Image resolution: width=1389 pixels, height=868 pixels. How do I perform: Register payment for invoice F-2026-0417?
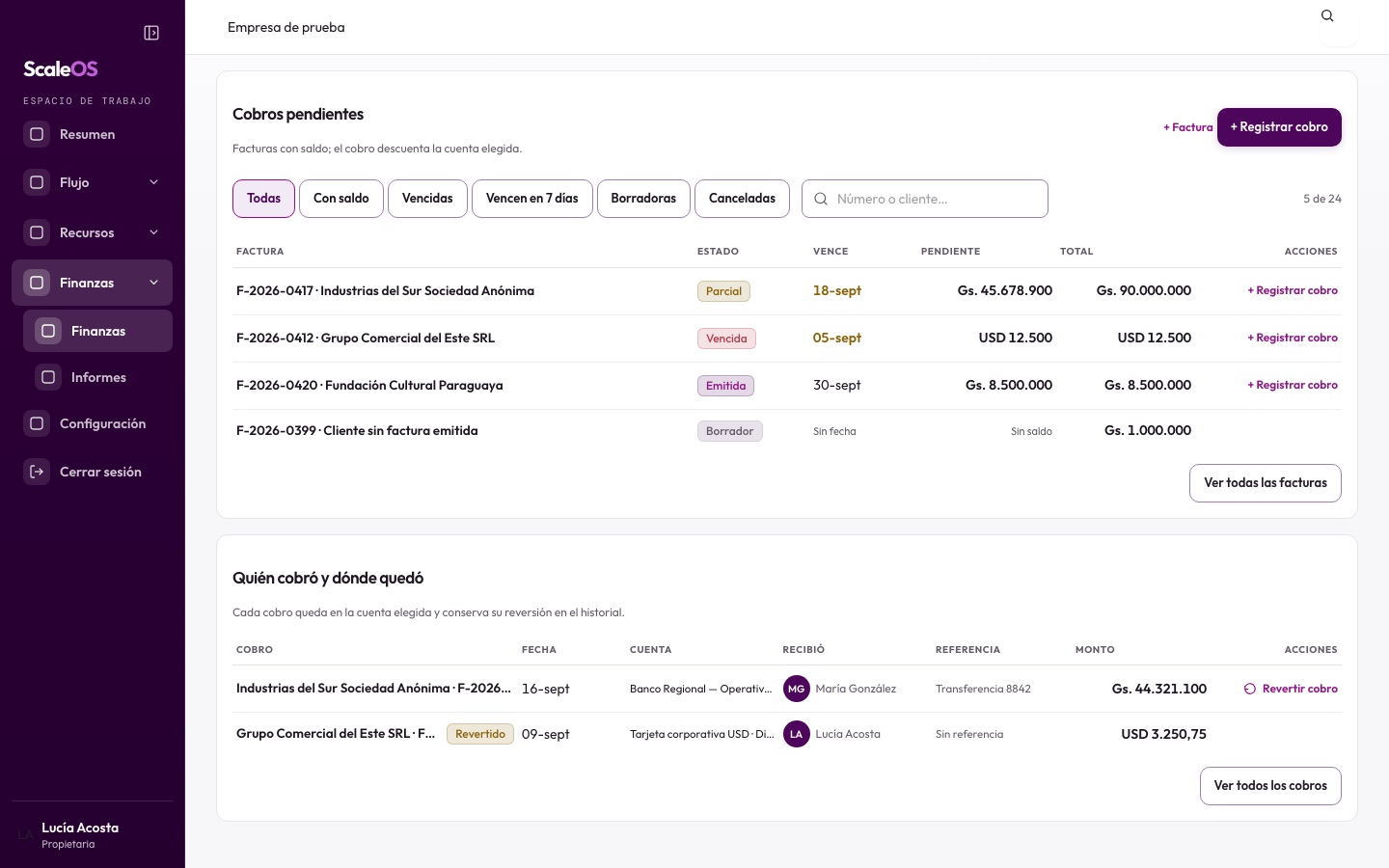pyautogui.click(x=1293, y=290)
